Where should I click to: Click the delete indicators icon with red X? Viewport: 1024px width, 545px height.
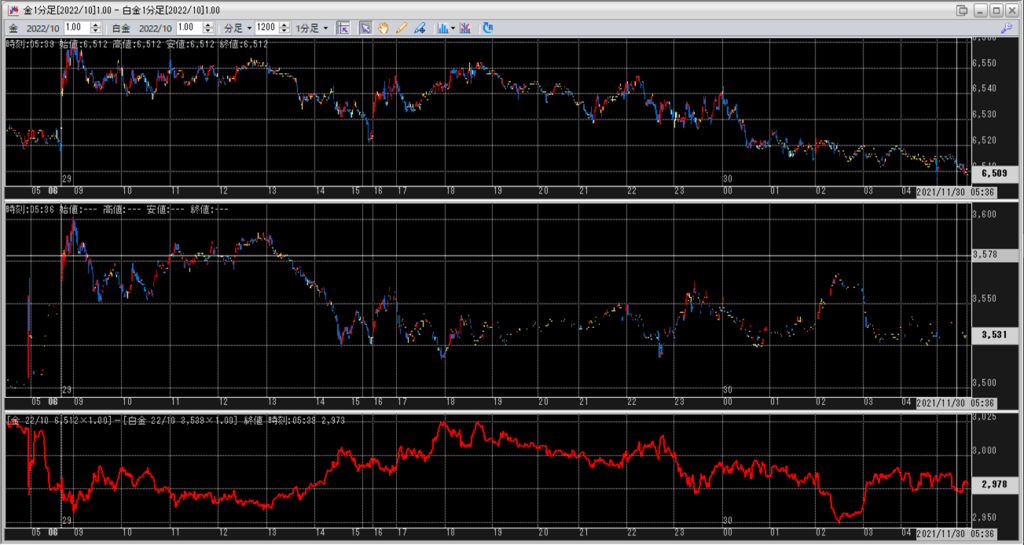(466, 28)
